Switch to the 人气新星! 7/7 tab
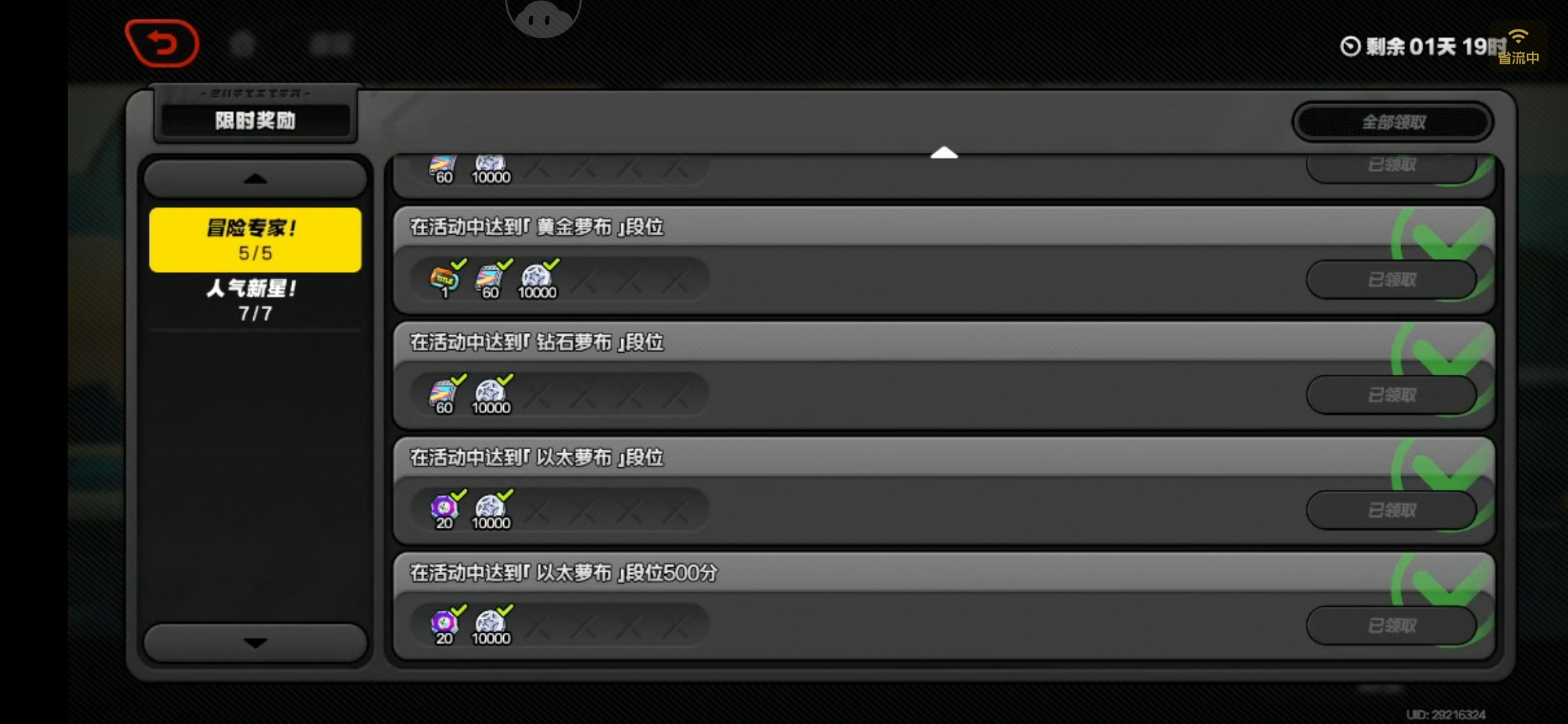This screenshot has height=724, width=1568. click(255, 300)
